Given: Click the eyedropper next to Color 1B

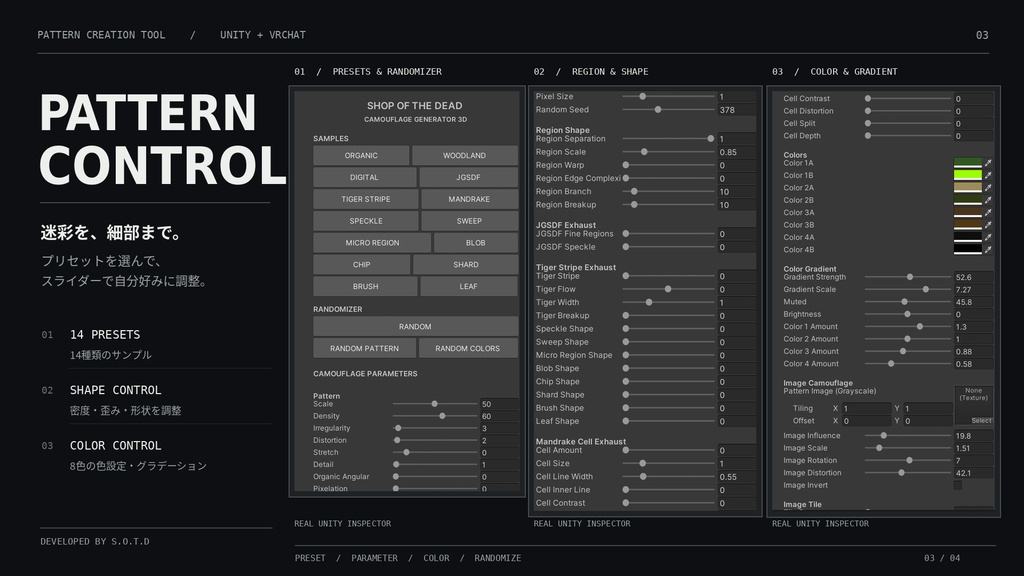Looking at the screenshot, I should point(988,175).
